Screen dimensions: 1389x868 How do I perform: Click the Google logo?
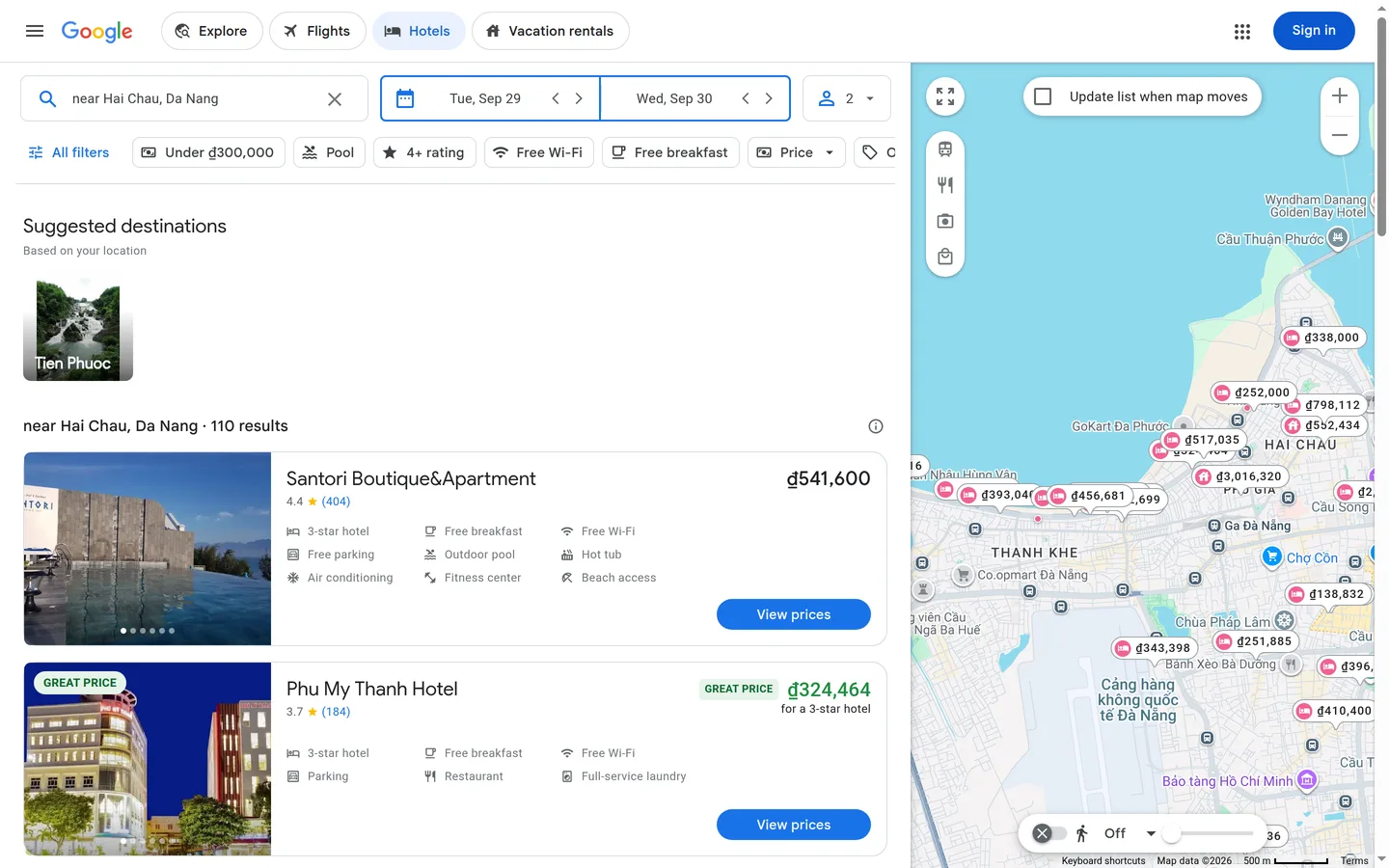tap(97, 31)
